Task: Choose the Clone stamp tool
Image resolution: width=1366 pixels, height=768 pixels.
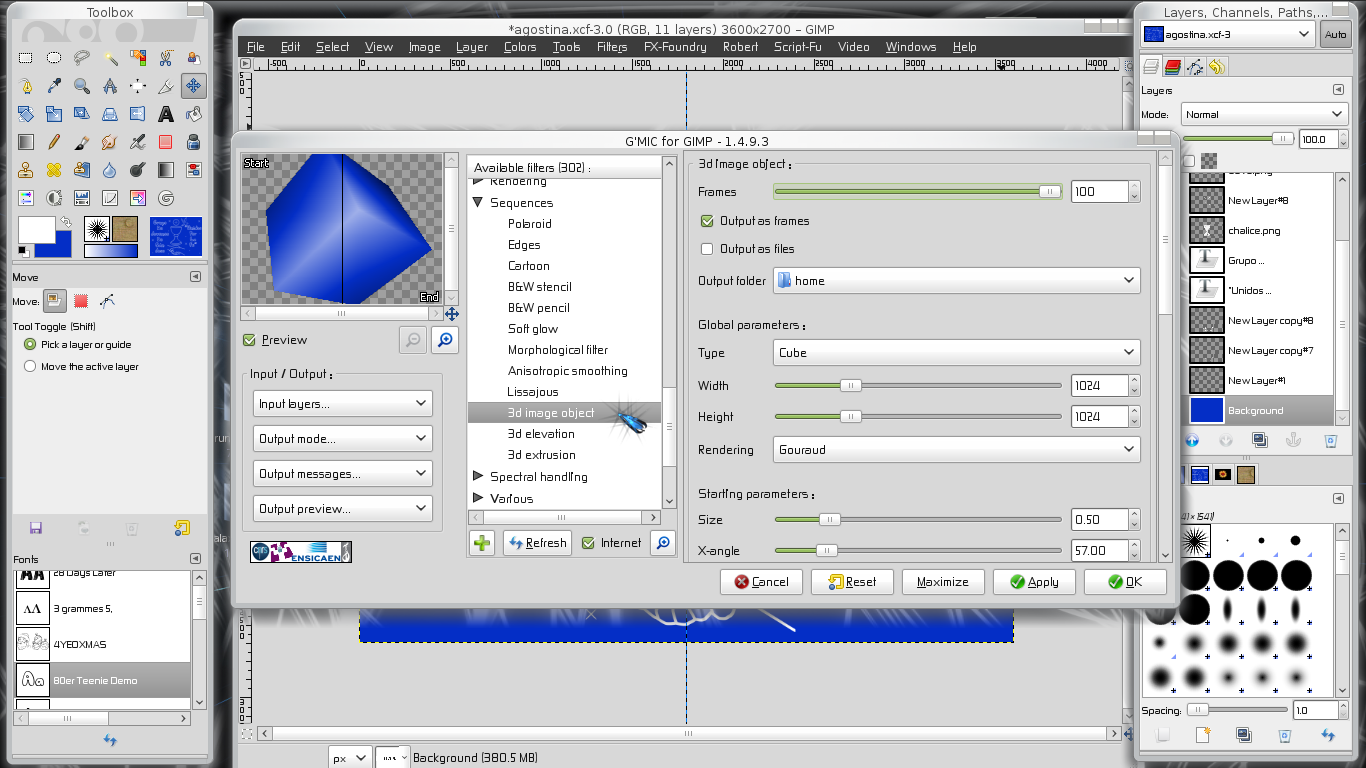Action: (x=26, y=170)
